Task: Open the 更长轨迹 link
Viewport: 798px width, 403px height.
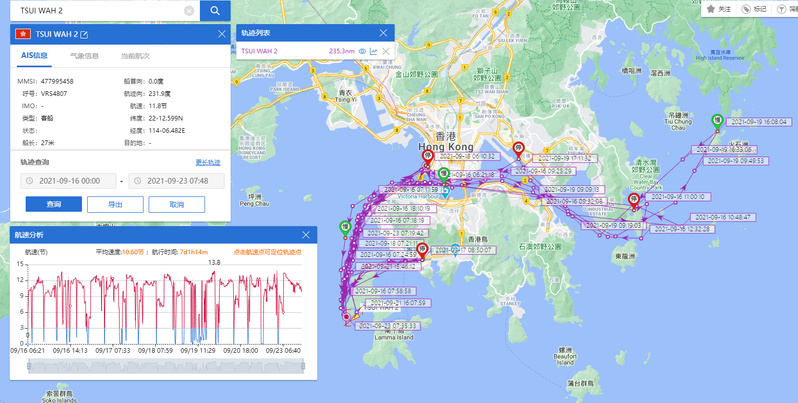Action: [x=208, y=162]
